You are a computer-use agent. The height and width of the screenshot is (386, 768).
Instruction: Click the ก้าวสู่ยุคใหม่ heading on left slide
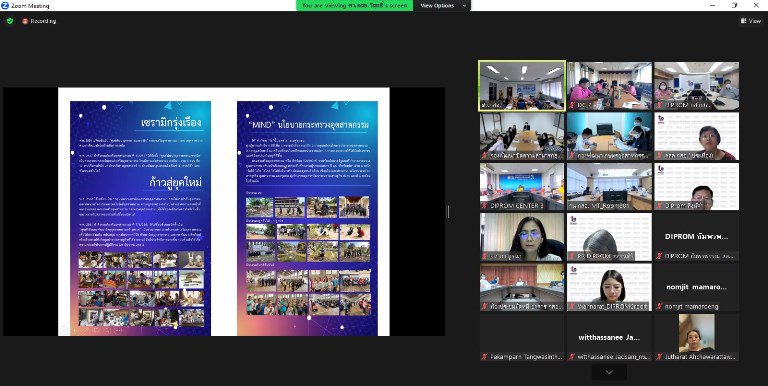pos(176,183)
